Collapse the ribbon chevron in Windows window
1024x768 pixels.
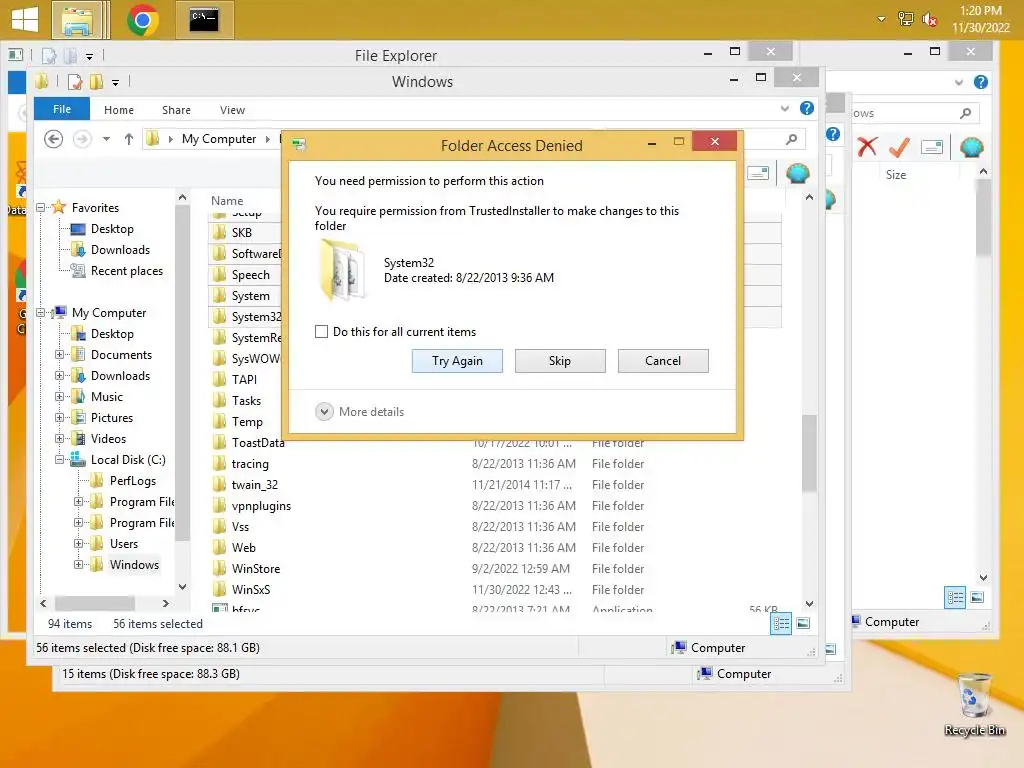click(785, 108)
